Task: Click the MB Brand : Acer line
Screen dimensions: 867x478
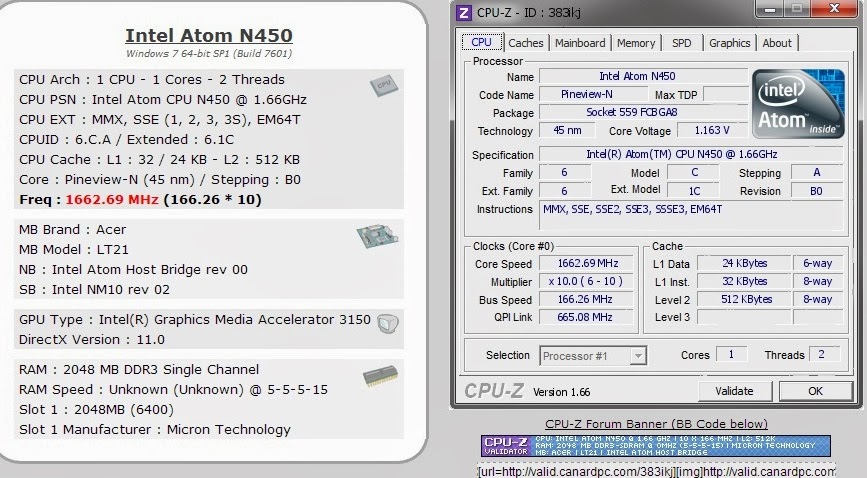Action: pos(72,230)
